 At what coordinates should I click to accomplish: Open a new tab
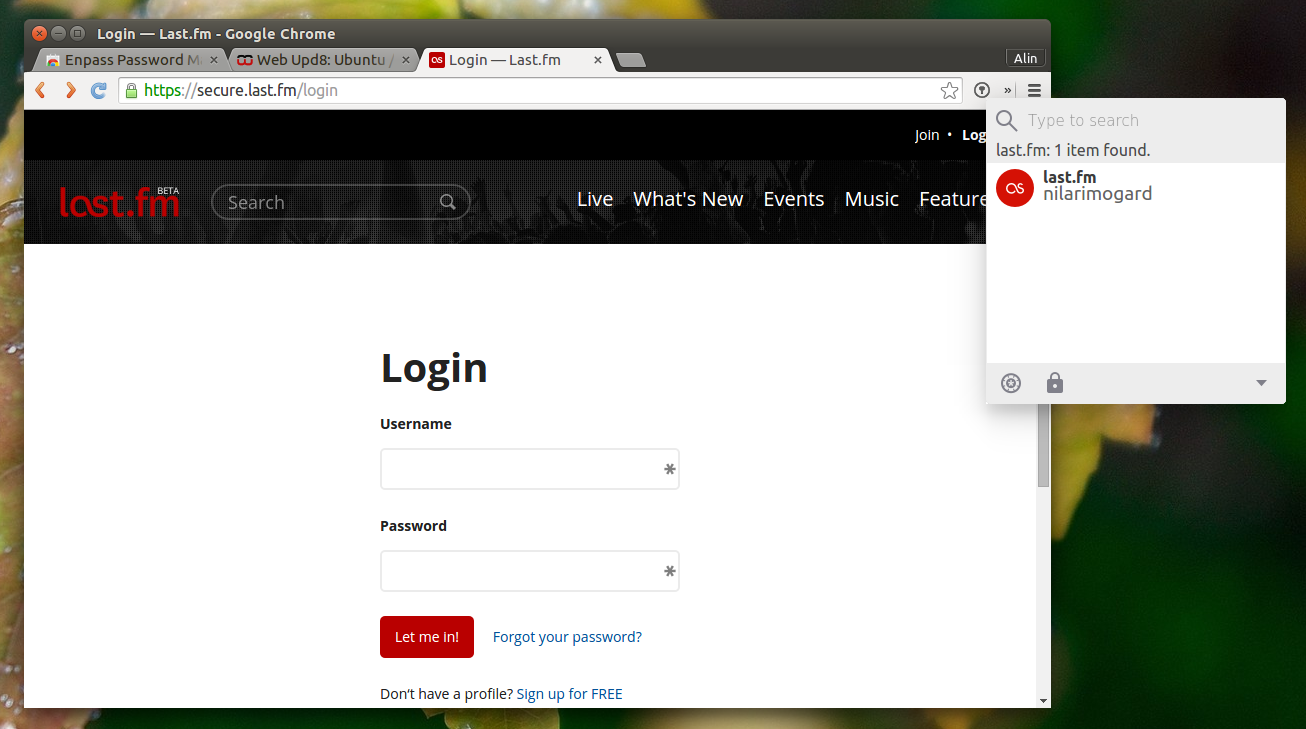coord(631,61)
